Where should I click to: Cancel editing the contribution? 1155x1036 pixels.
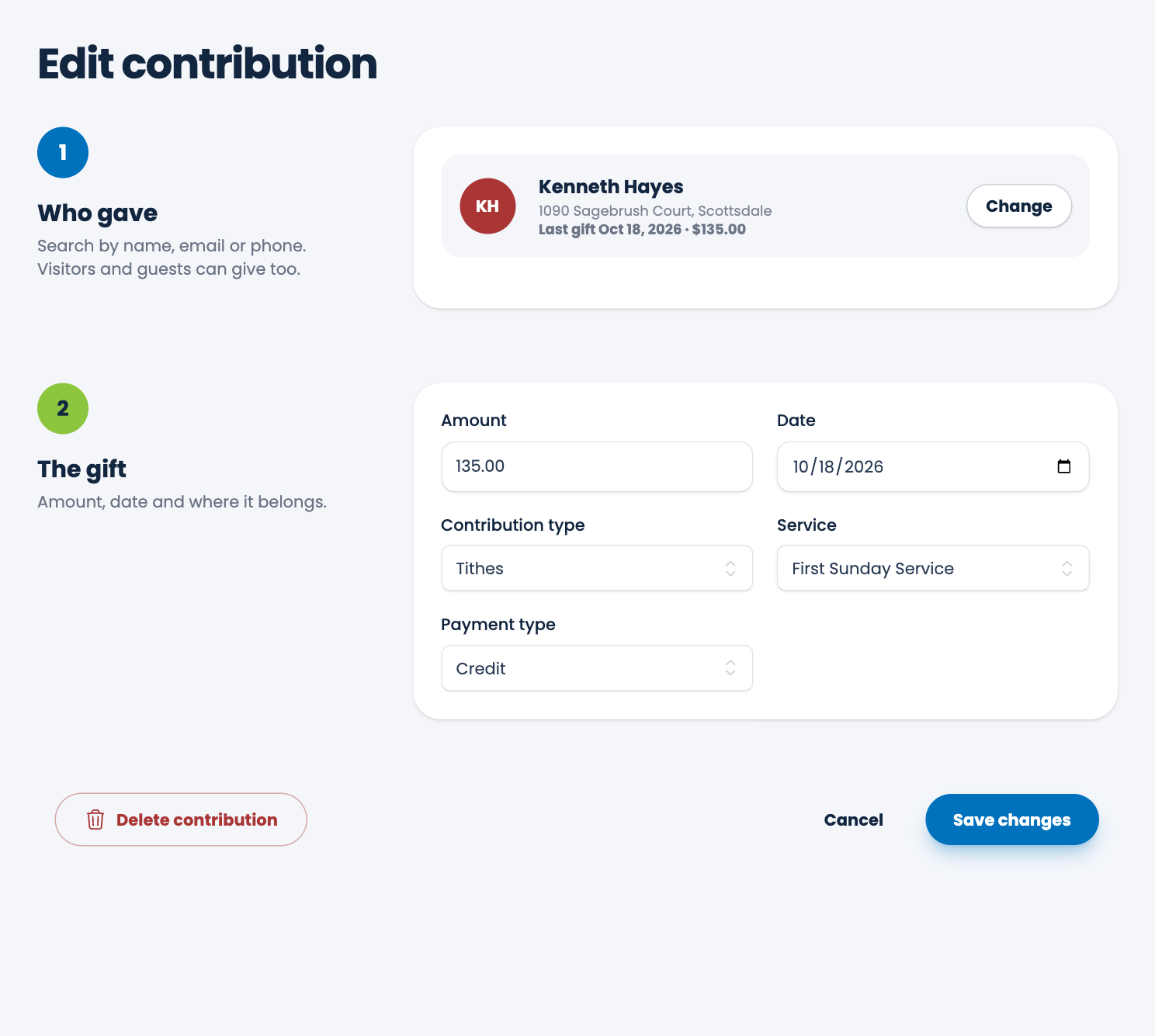point(854,819)
